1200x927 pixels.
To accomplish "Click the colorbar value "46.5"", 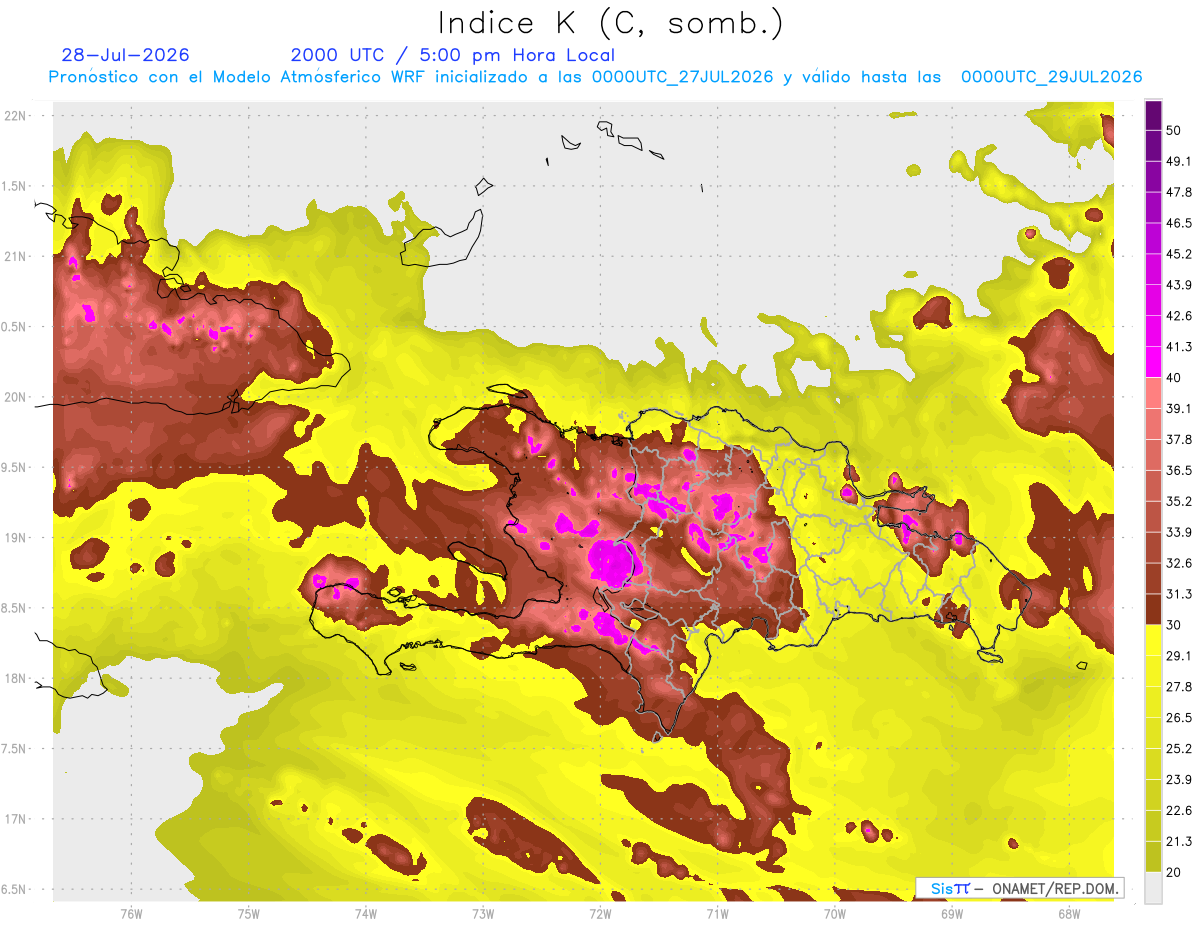I will click(1179, 223).
